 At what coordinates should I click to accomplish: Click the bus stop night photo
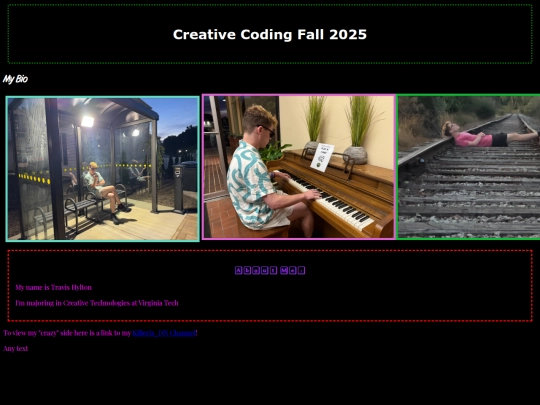click(x=103, y=169)
